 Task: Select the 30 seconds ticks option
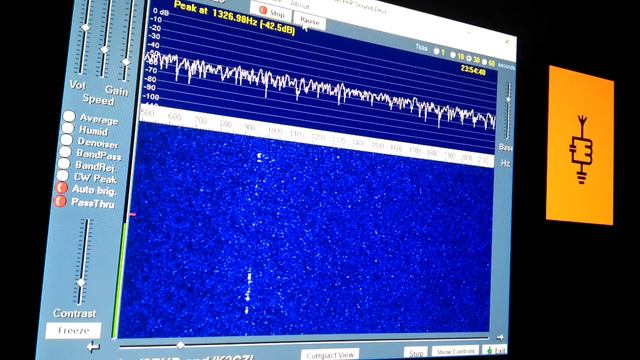469,58
